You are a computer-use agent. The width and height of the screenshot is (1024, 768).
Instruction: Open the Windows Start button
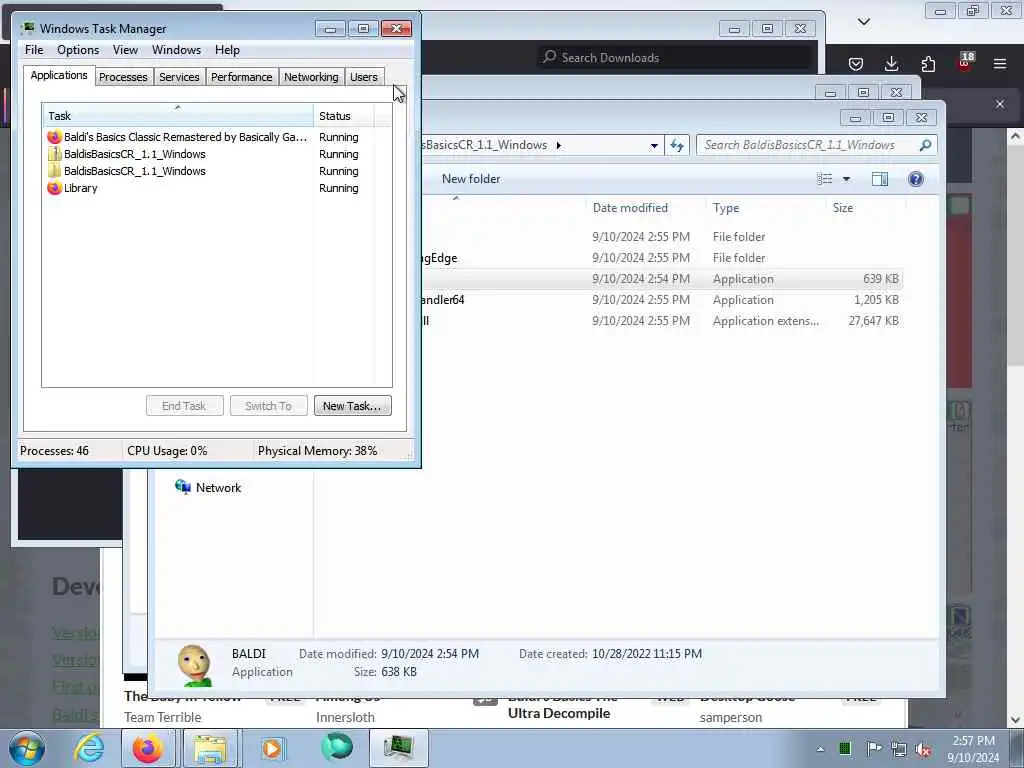(x=27, y=748)
